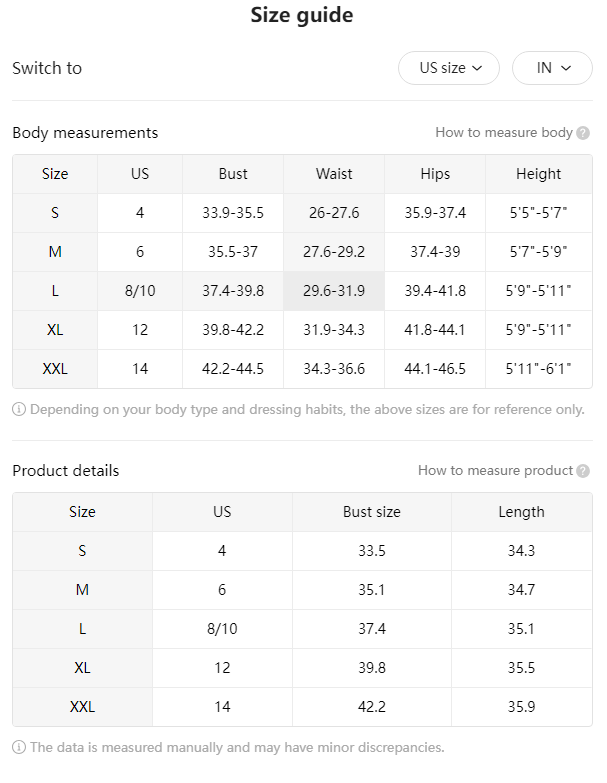Click the Bust column header in Body measurements

[x=233, y=174]
